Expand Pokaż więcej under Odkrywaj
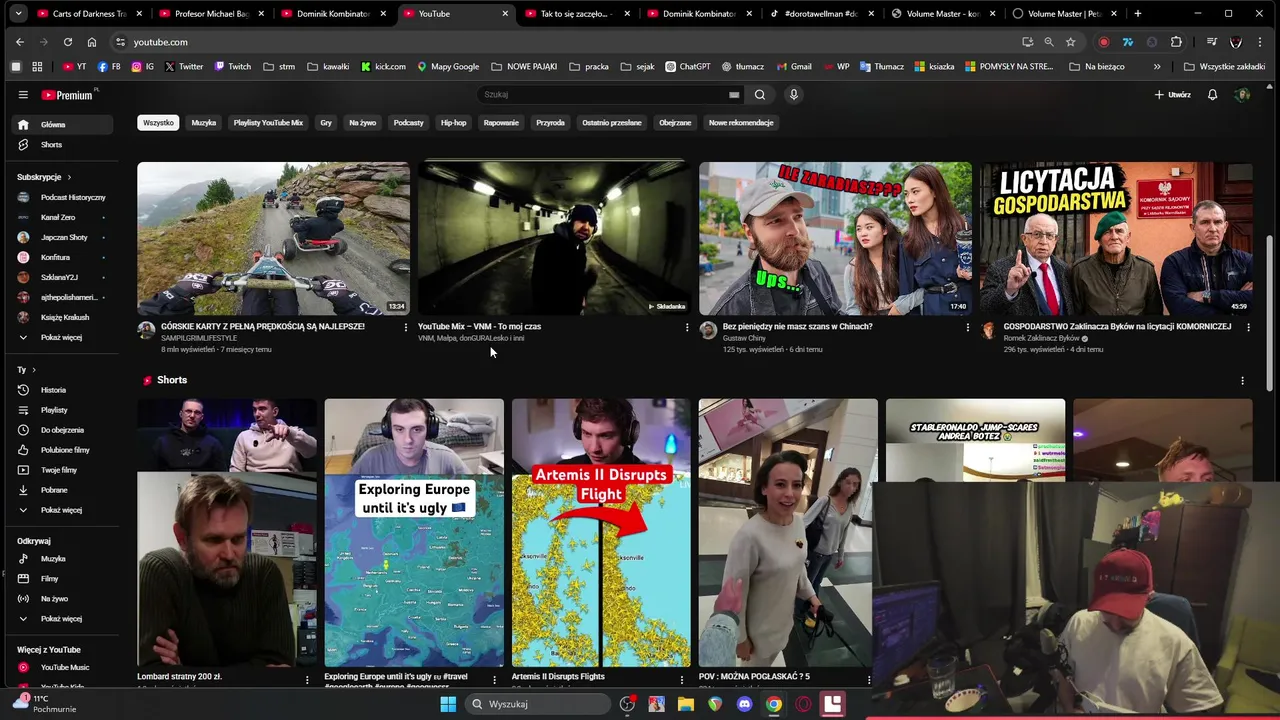The height and width of the screenshot is (720, 1280). click(x=60, y=619)
